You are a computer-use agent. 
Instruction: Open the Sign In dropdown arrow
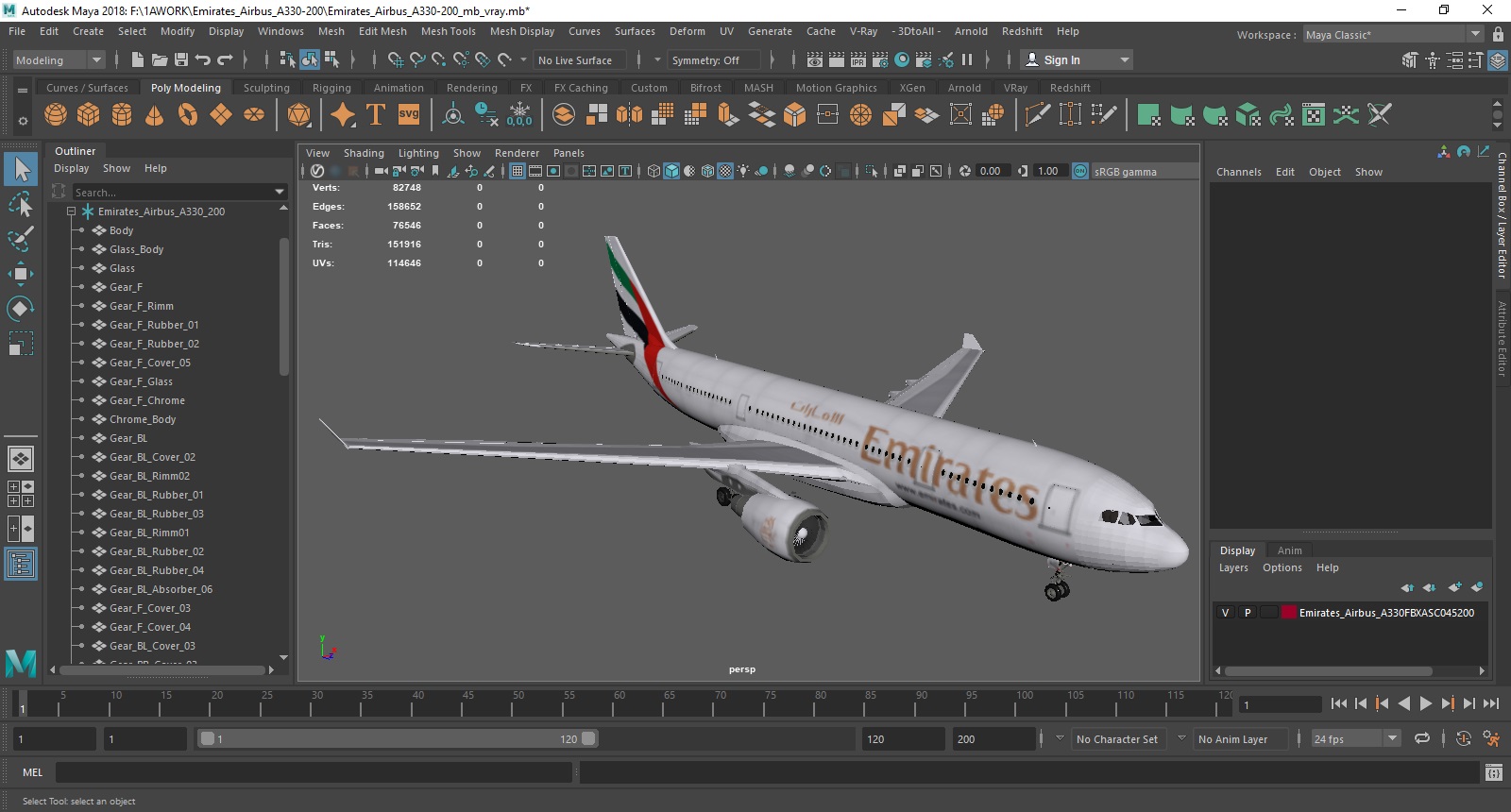coord(1124,59)
